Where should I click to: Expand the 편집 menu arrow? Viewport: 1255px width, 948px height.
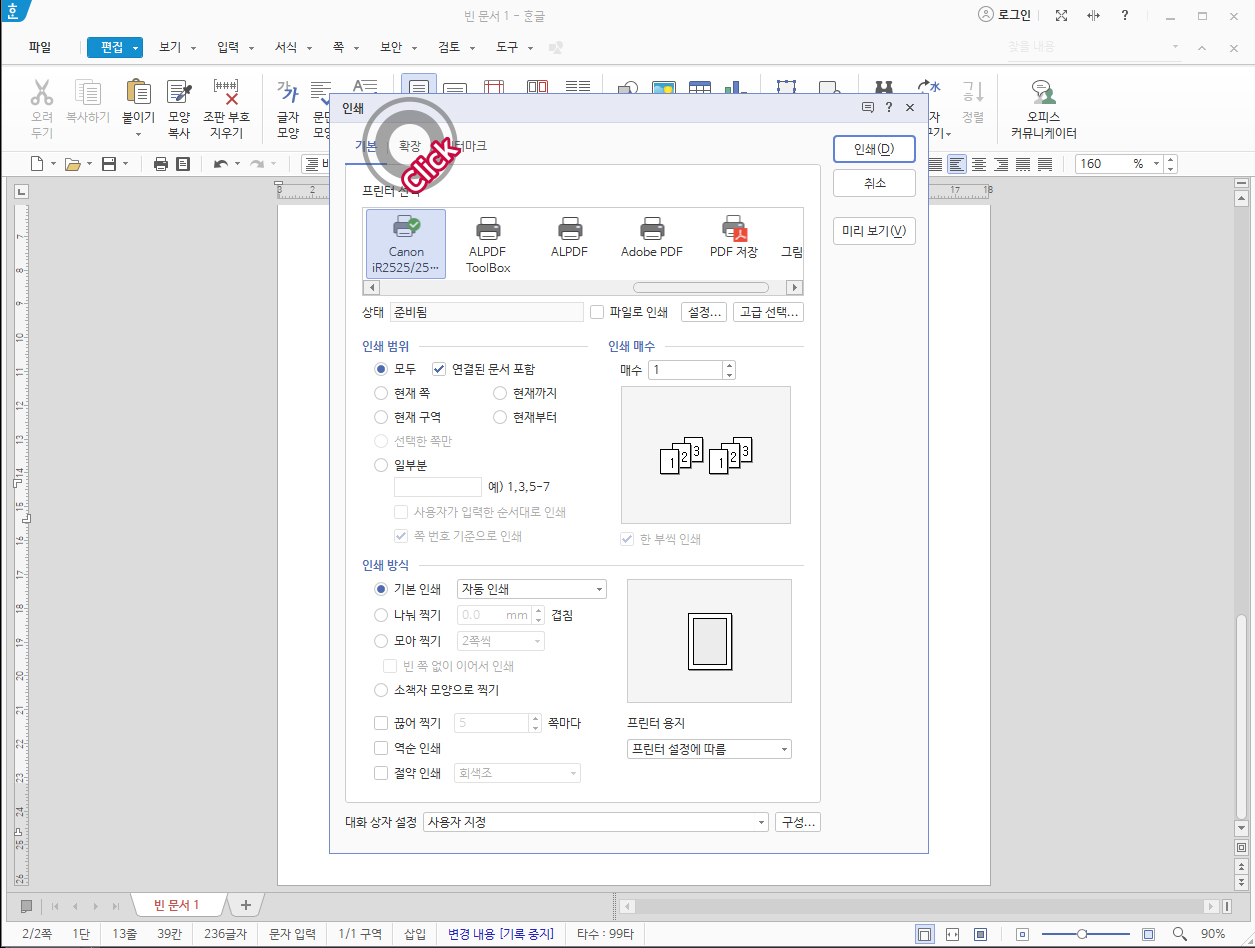coord(135,47)
